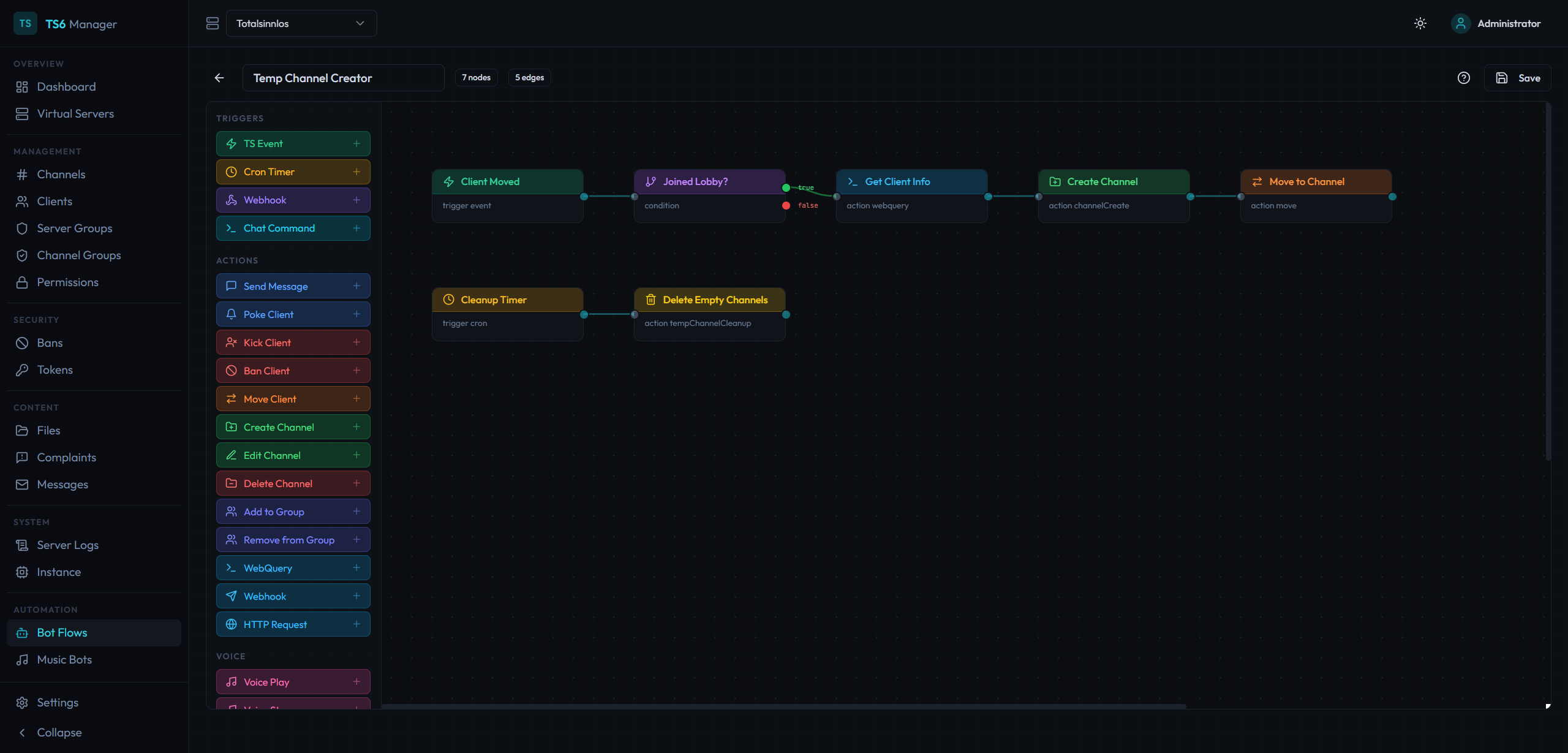Click the server list icon in the top bar
The height and width of the screenshot is (753, 1568).
pyautogui.click(x=213, y=23)
